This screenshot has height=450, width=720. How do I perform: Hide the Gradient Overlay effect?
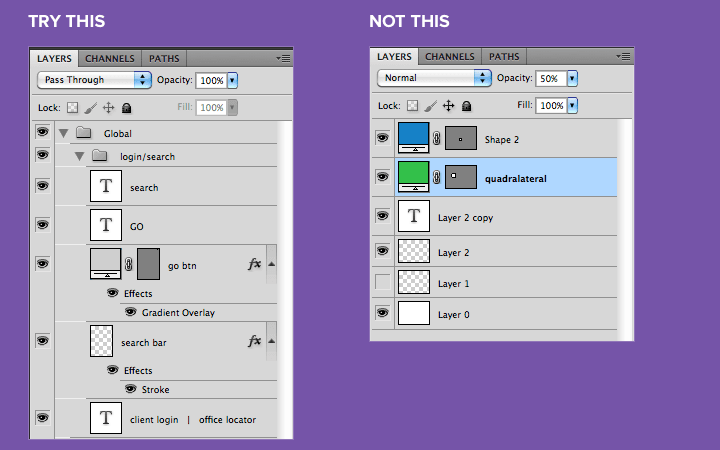click(x=130, y=312)
